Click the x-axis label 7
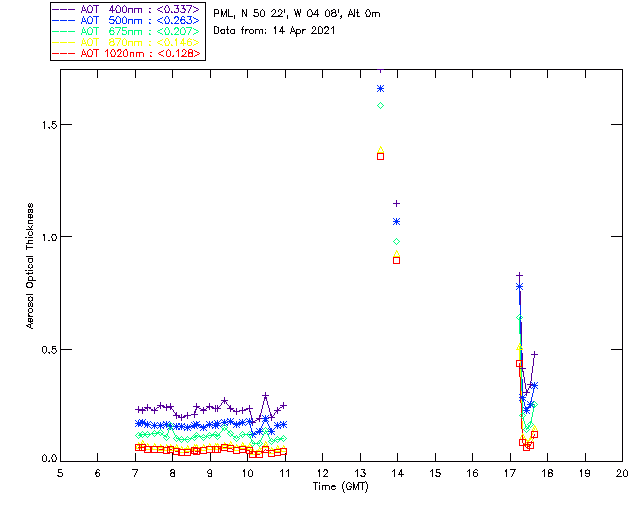 click(135, 473)
